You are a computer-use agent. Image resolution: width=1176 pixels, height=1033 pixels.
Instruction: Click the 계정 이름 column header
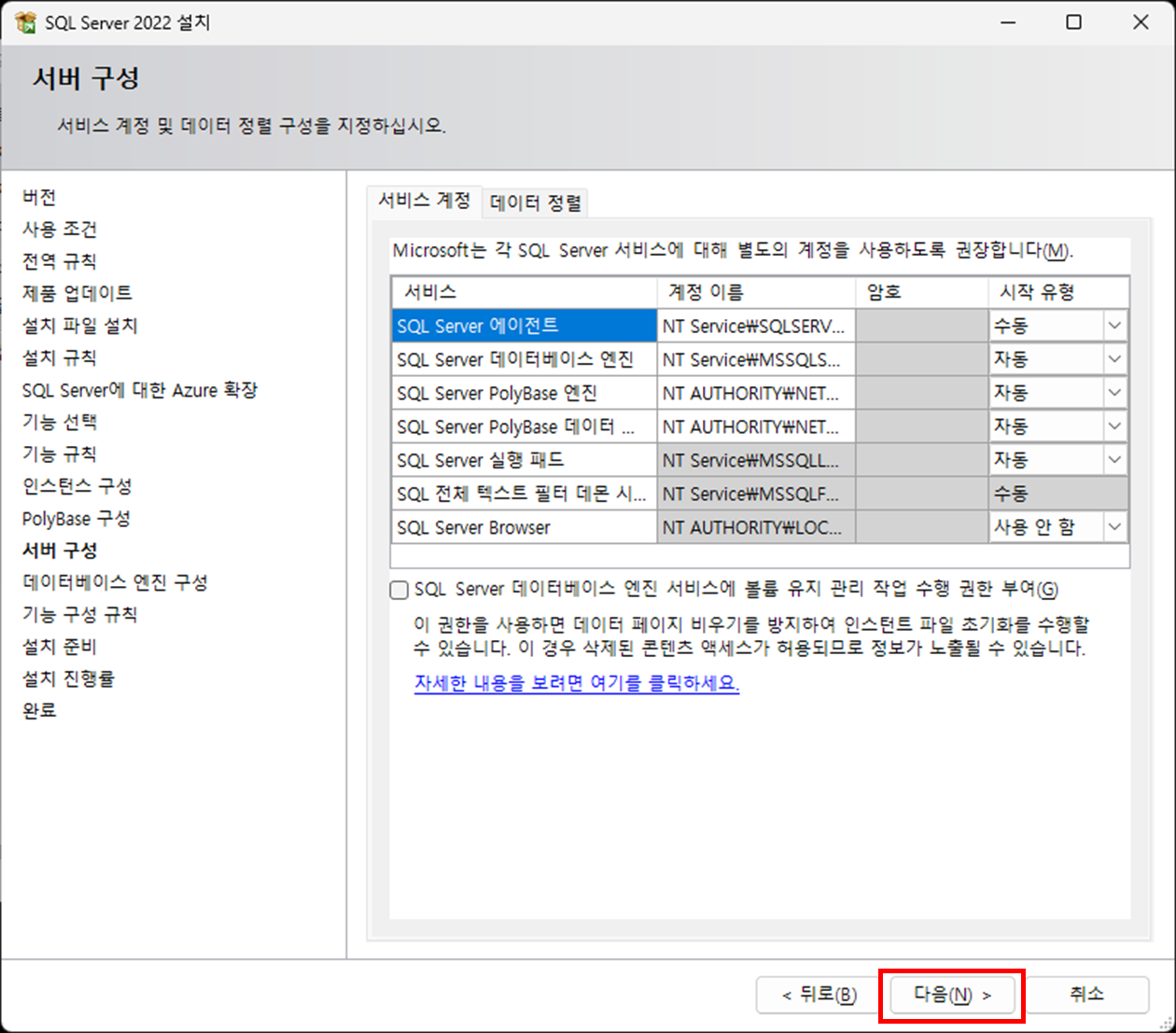coord(756,292)
